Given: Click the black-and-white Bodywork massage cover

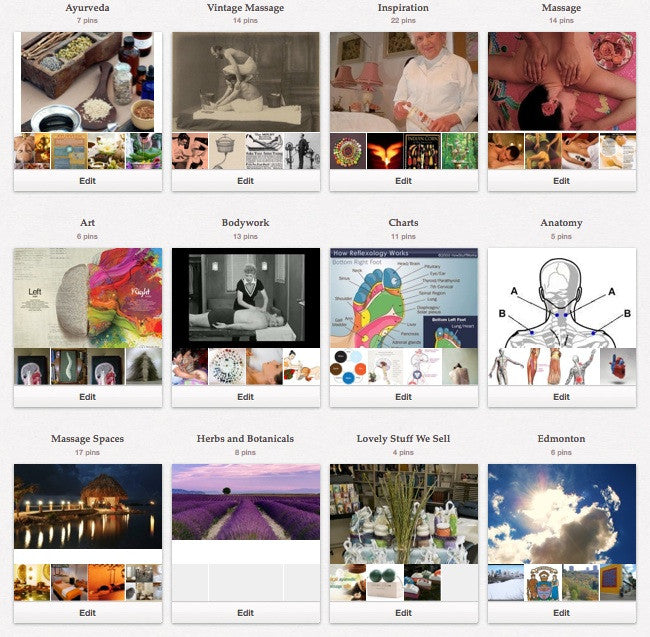Looking at the screenshot, I should (245, 298).
